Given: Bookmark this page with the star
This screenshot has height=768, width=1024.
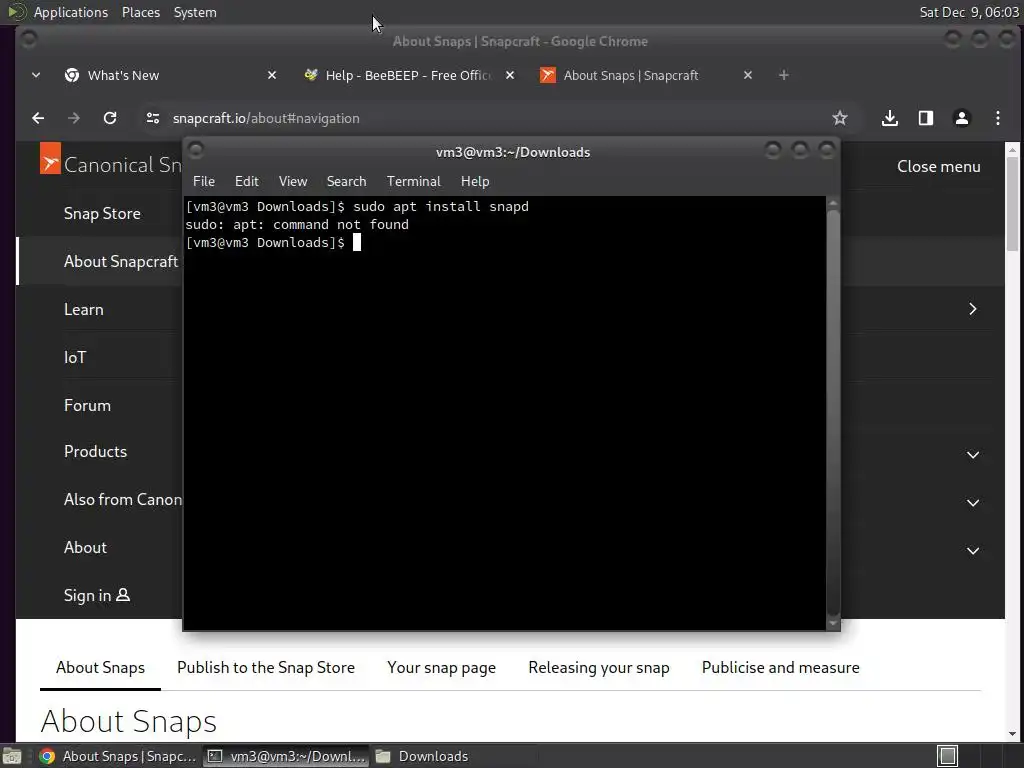Looking at the screenshot, I should 840,118.
